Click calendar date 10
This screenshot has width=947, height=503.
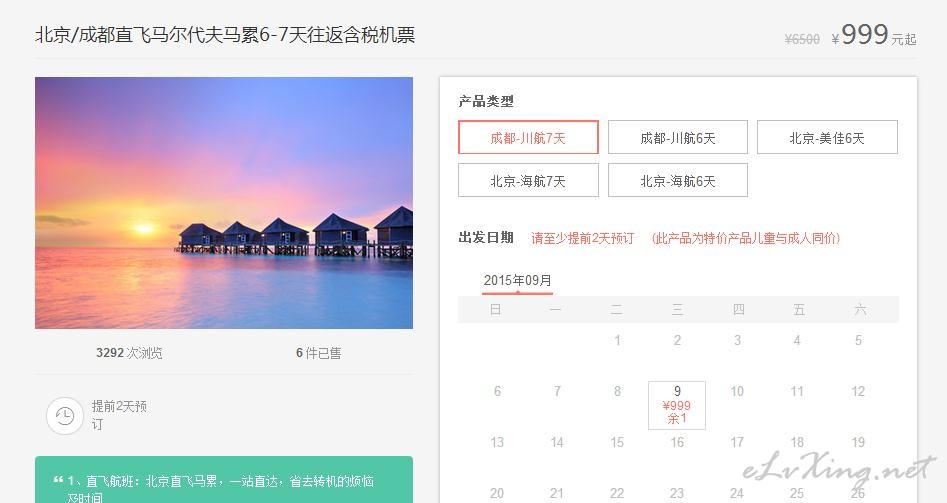737,391
